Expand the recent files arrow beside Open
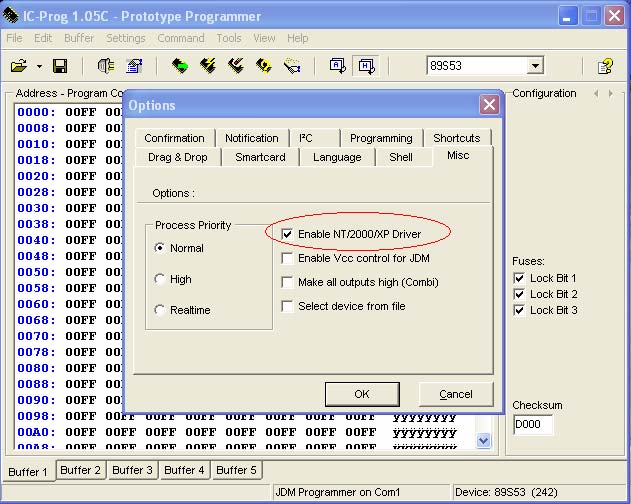Image resolution: width=631 pixels, height=504 pixels. point(39,66)
